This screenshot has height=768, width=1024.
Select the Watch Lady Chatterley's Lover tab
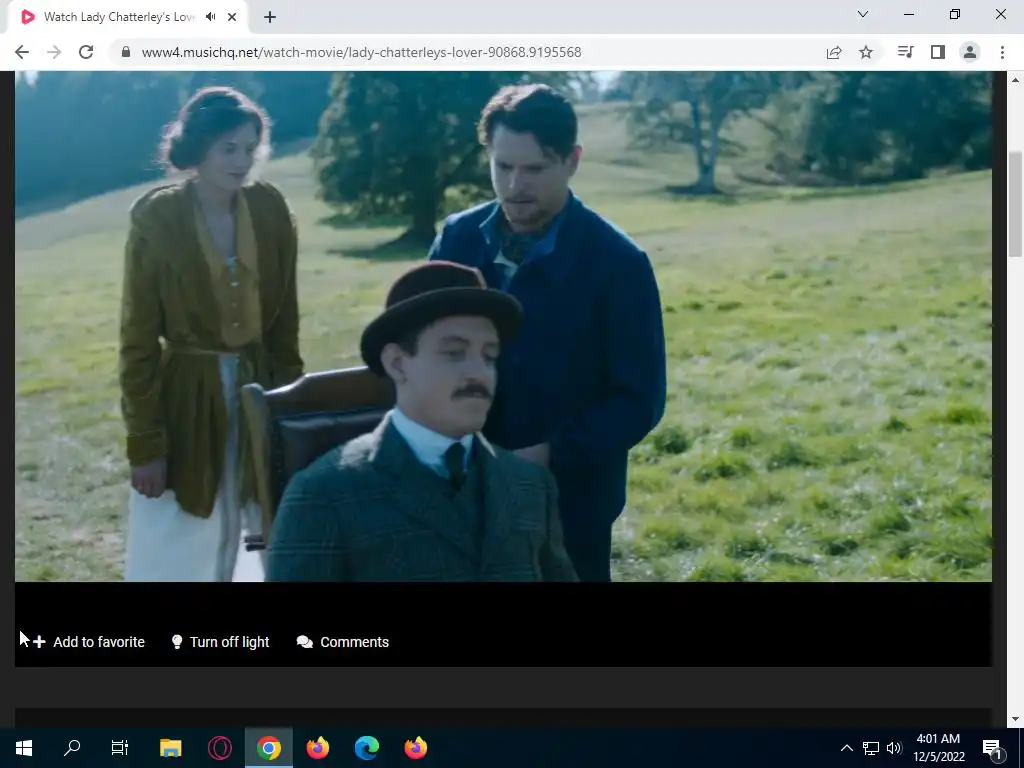point(127,17)
